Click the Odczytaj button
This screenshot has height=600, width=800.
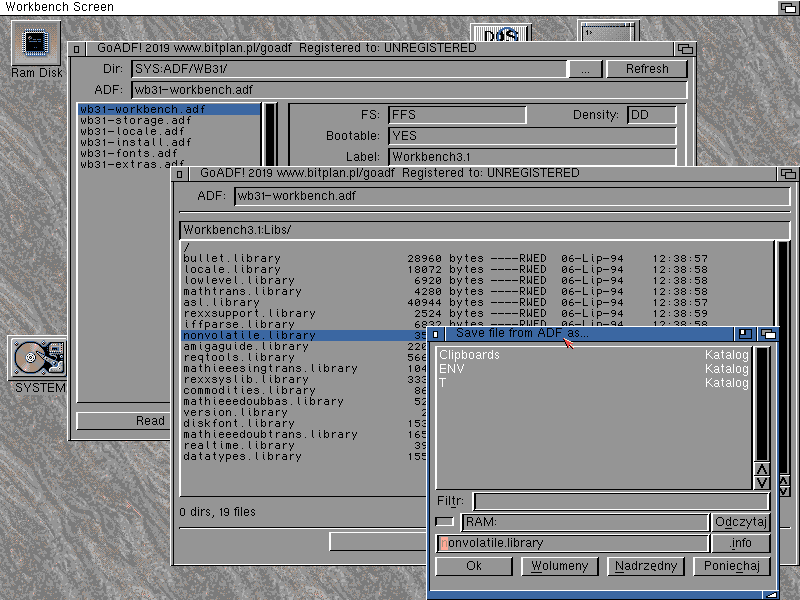tap(741, 522)
